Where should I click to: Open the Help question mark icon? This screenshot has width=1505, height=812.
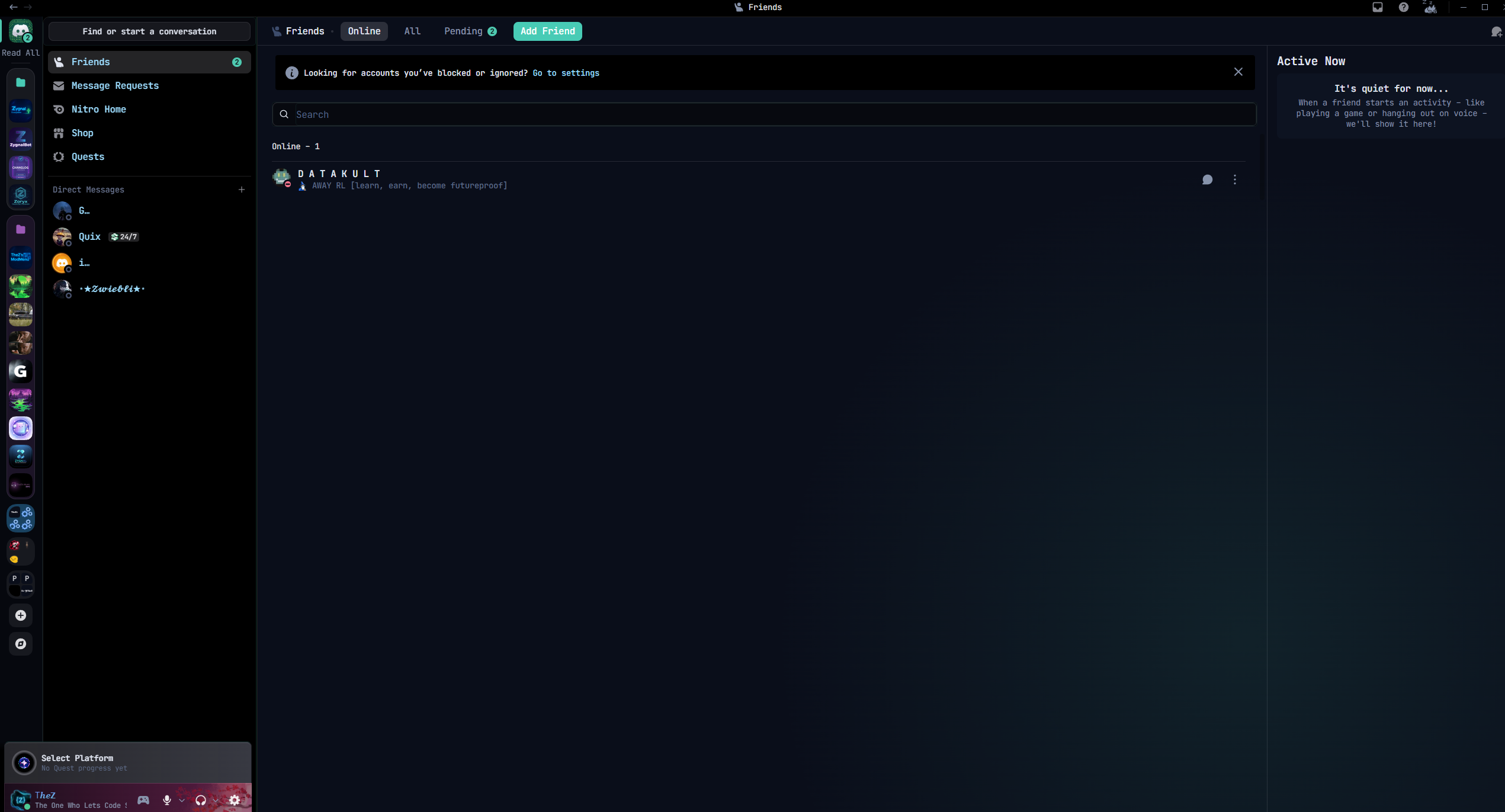point(1404,7)
